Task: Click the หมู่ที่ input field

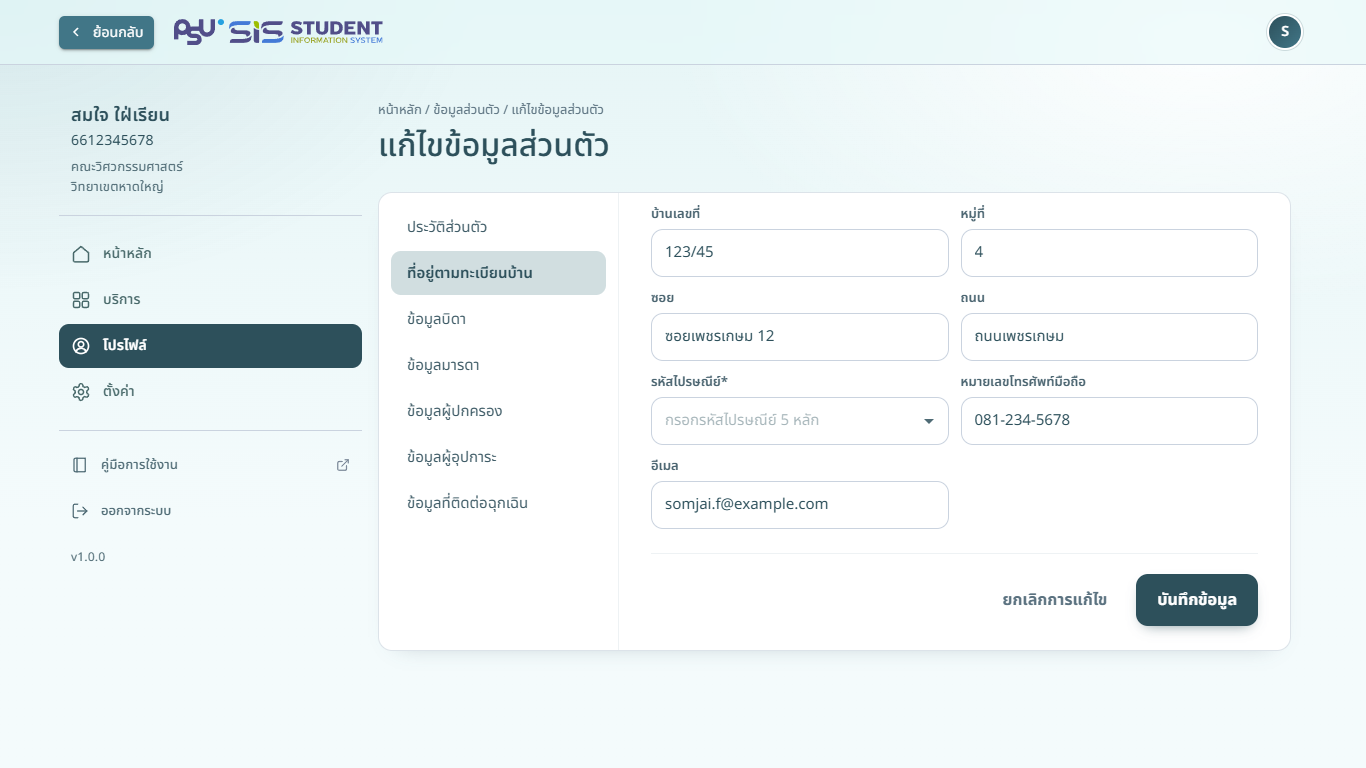Action: click(x=1109, y=253)
